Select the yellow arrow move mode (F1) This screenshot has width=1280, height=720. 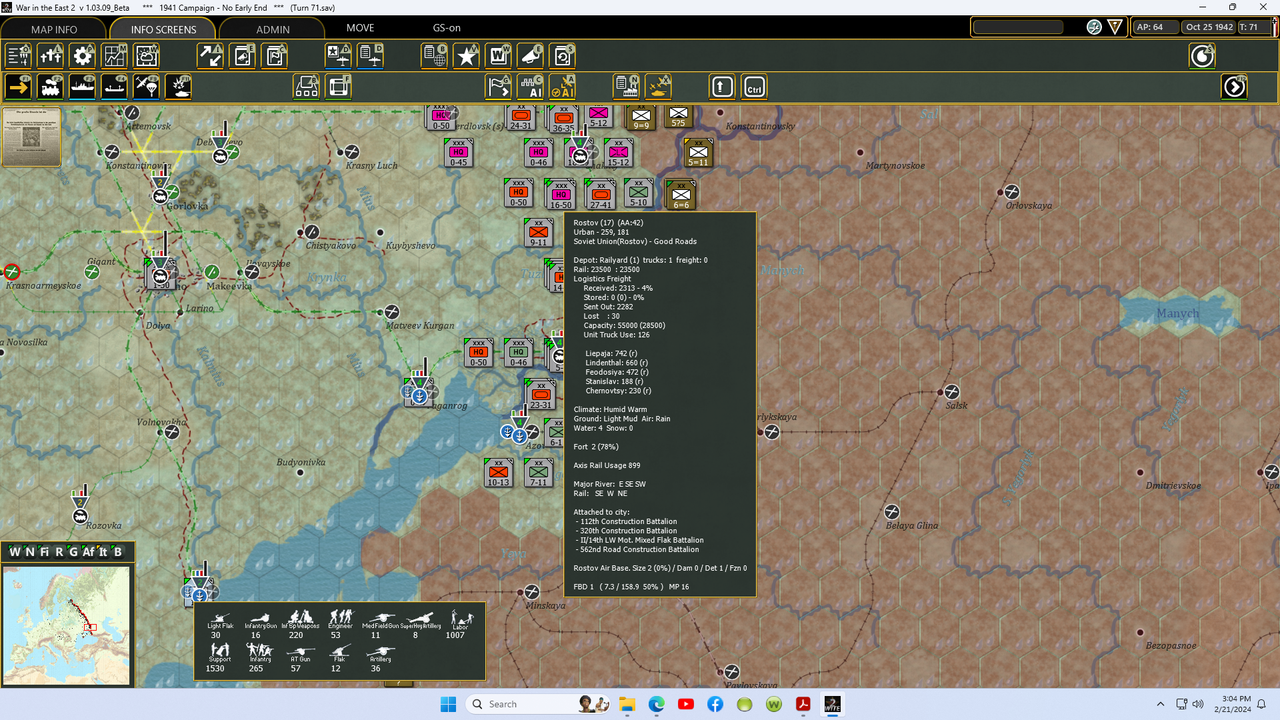pos(19,87)
